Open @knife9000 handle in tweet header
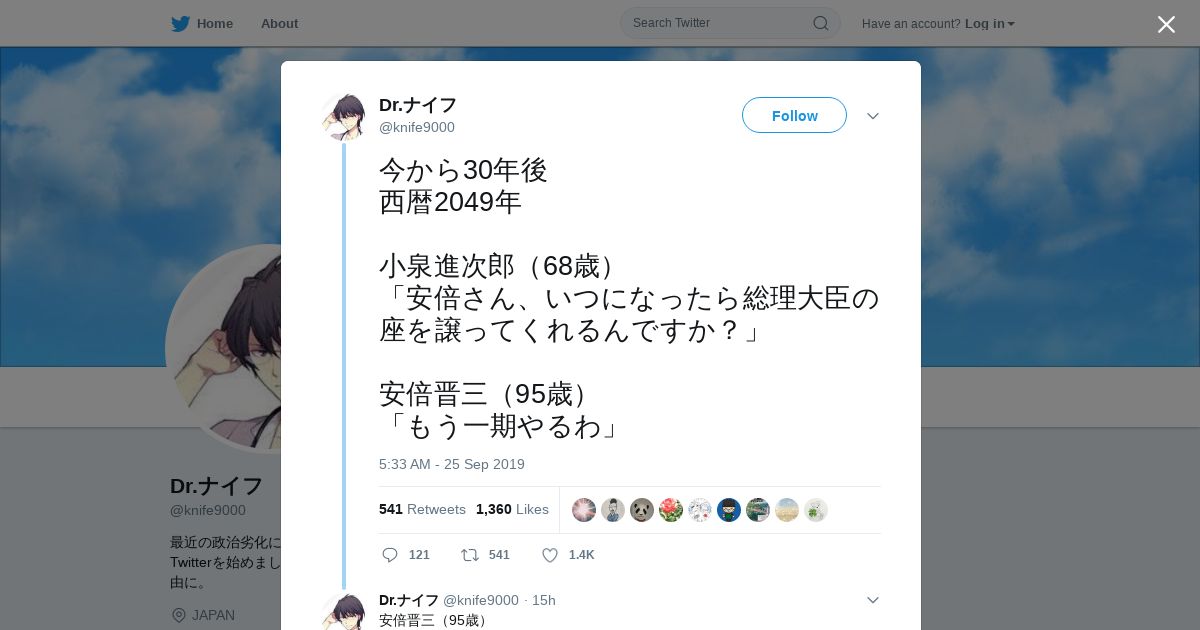Screen dimensions: 1200x630 (417, 127)
